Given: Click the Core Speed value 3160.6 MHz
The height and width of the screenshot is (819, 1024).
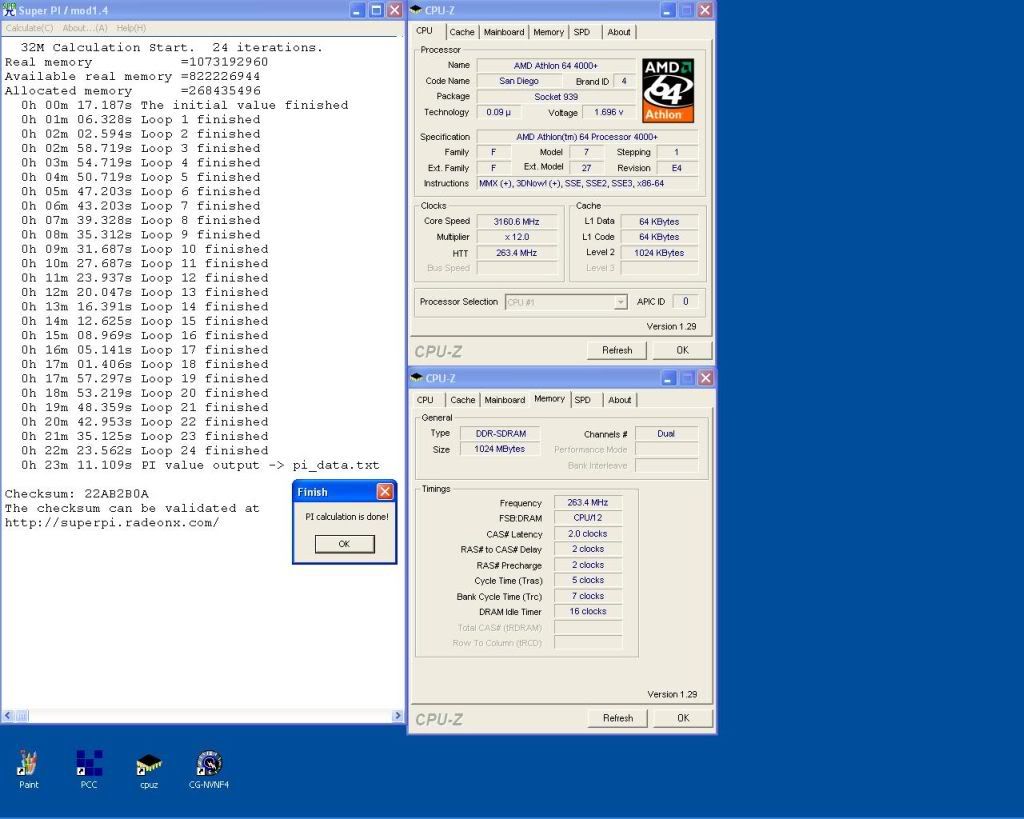Looking at the screenshot, I should tap(517, 221).
